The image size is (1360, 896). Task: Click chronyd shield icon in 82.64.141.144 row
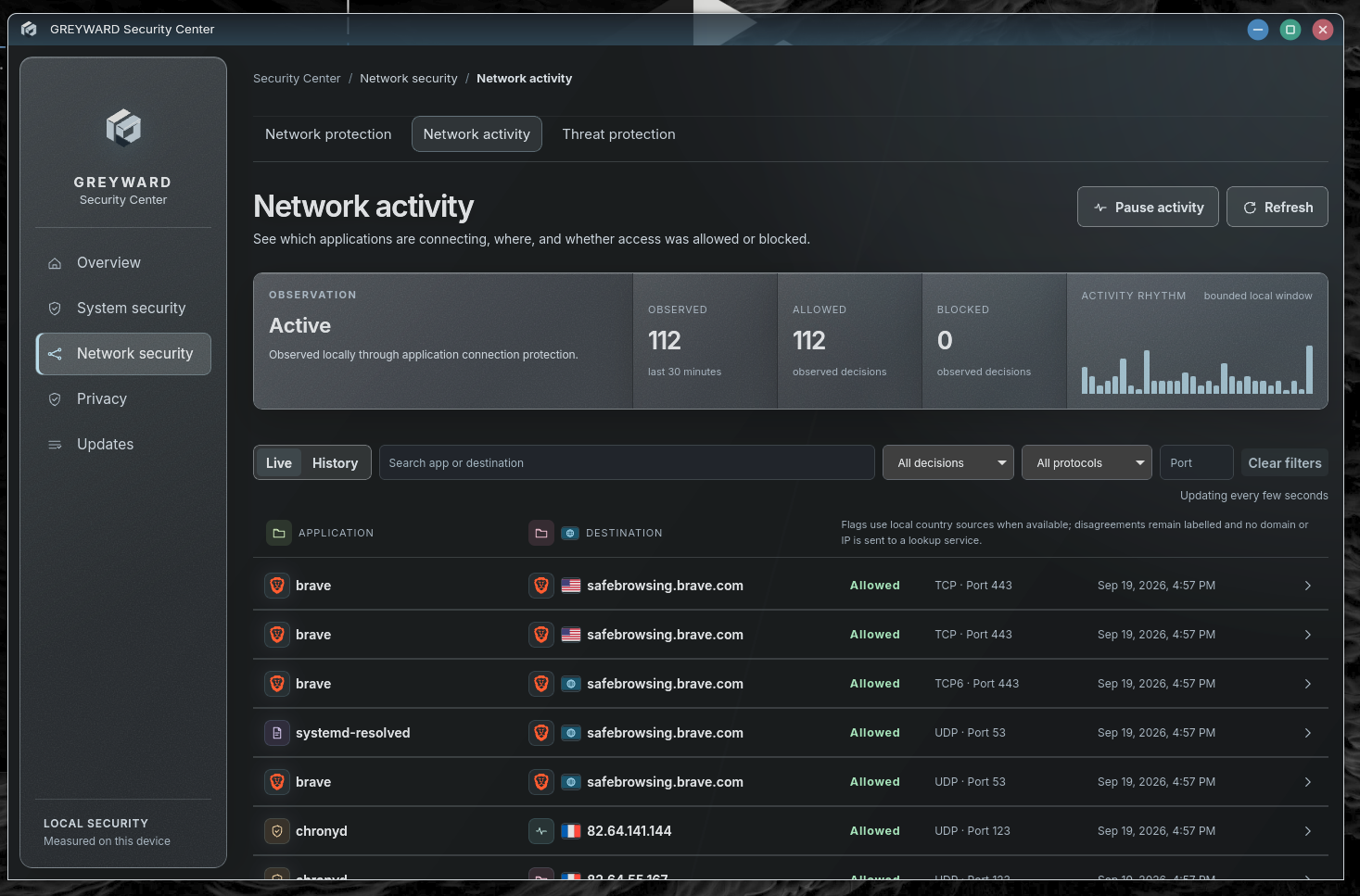(x=277, y=831)
